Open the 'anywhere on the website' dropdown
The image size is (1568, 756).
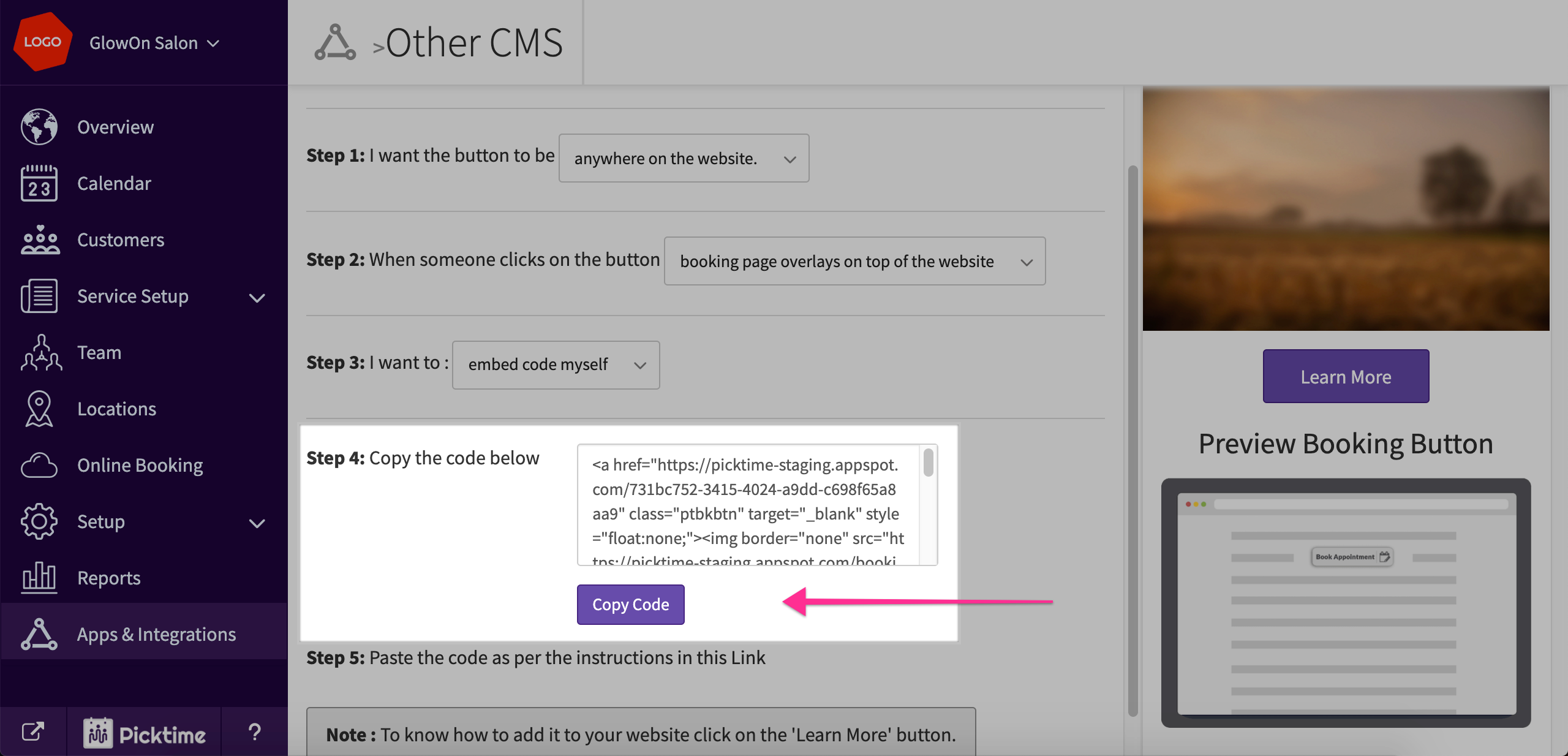(x=684, y=159)
